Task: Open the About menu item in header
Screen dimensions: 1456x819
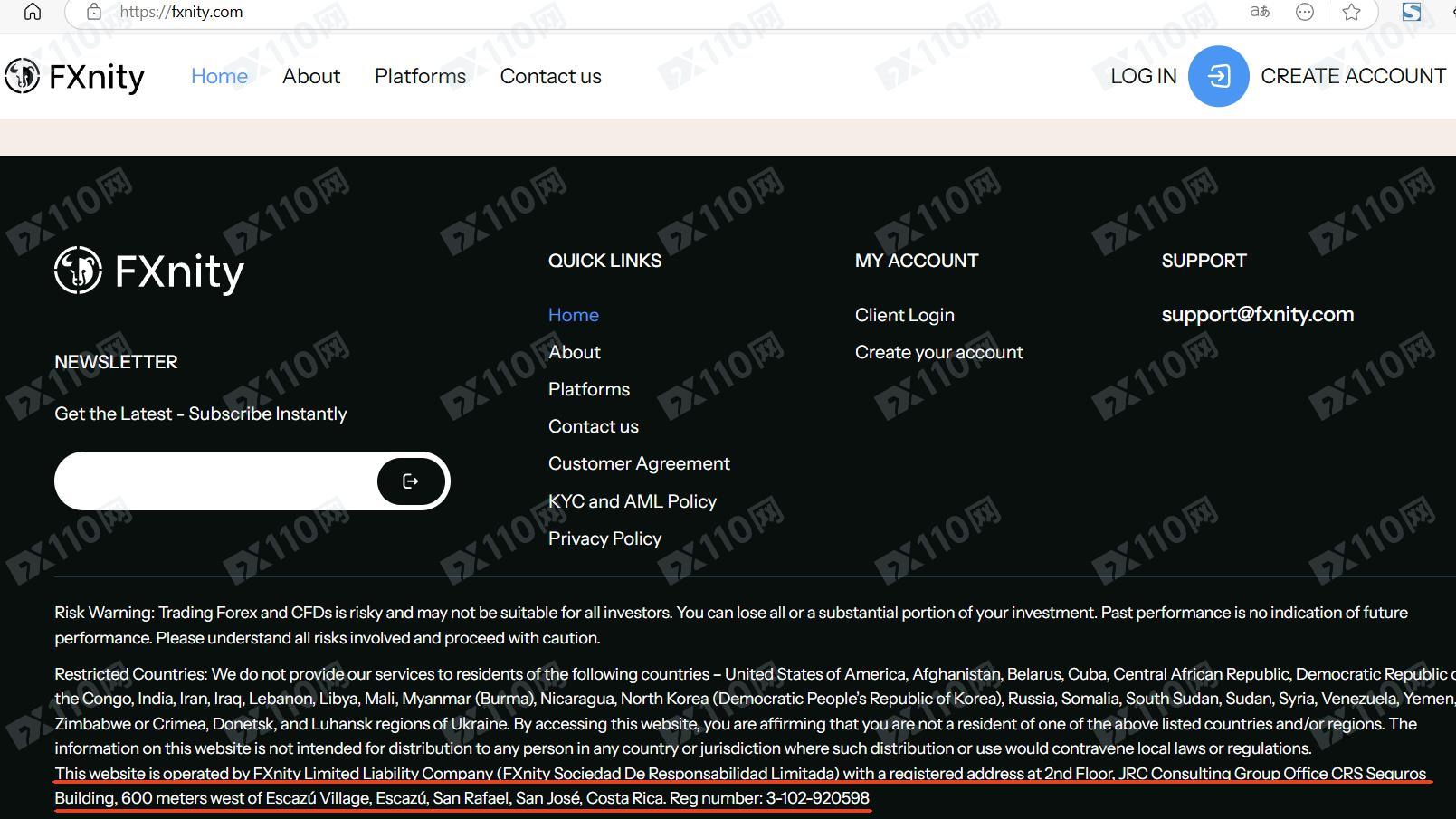Action: 311,76
